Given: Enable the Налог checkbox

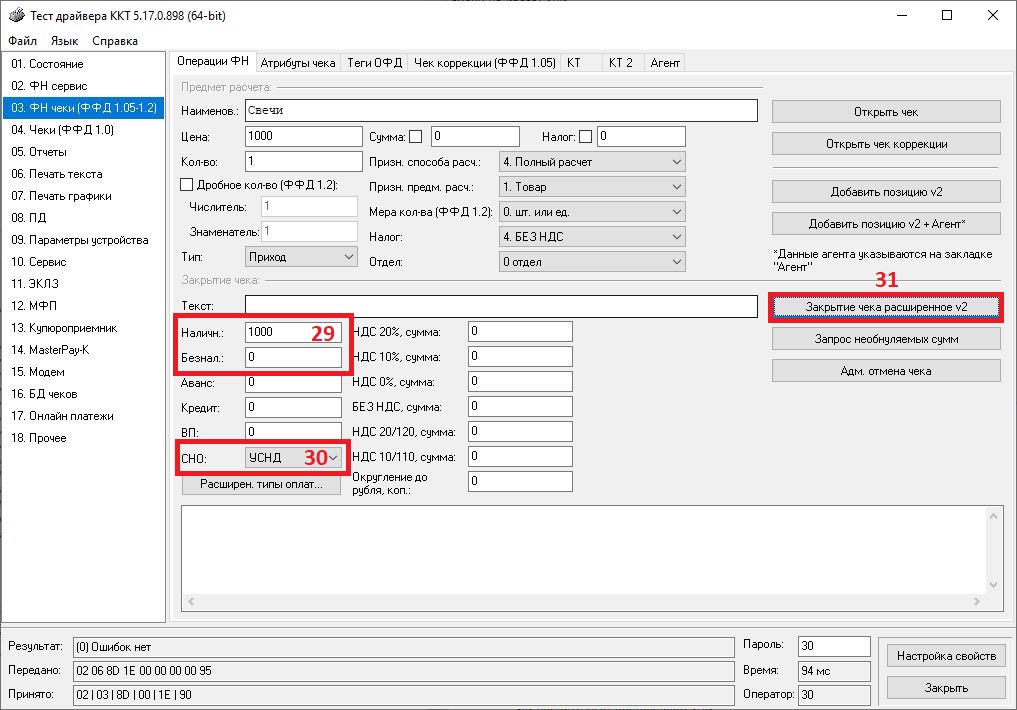Looking at the screenshot, I should click(585, 136).
